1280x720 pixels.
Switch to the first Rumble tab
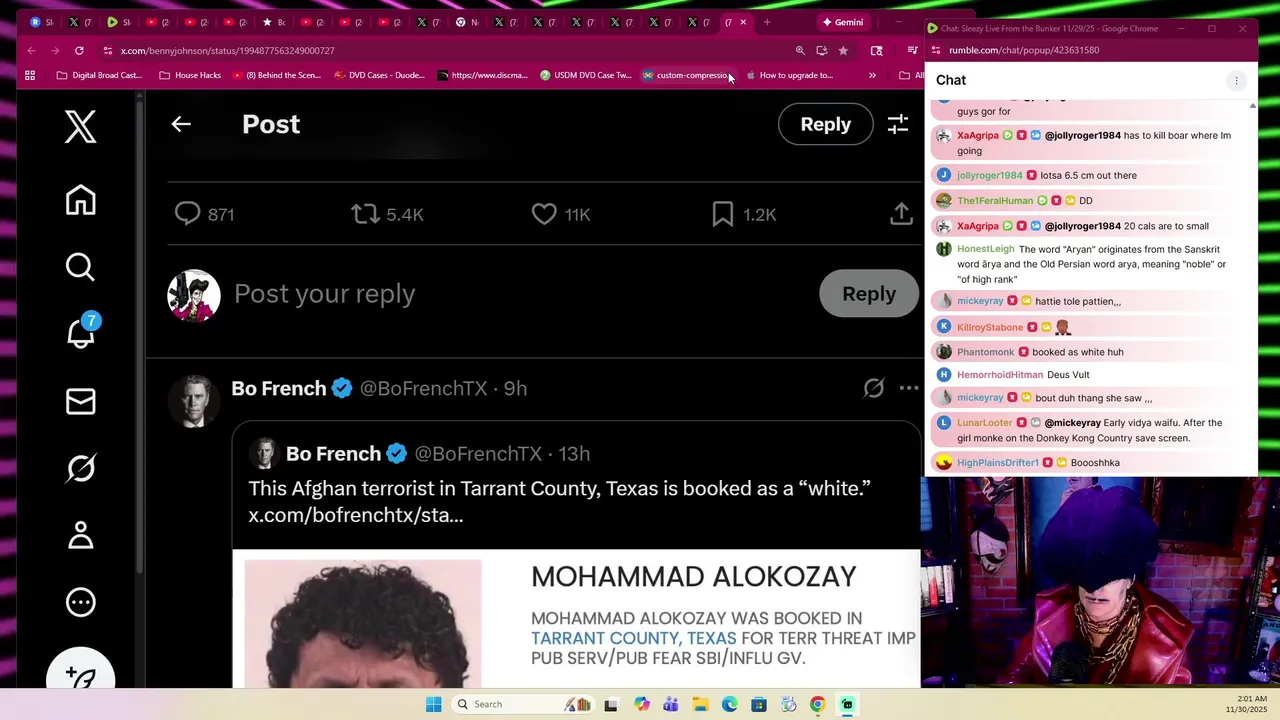[x=42, y=22]
